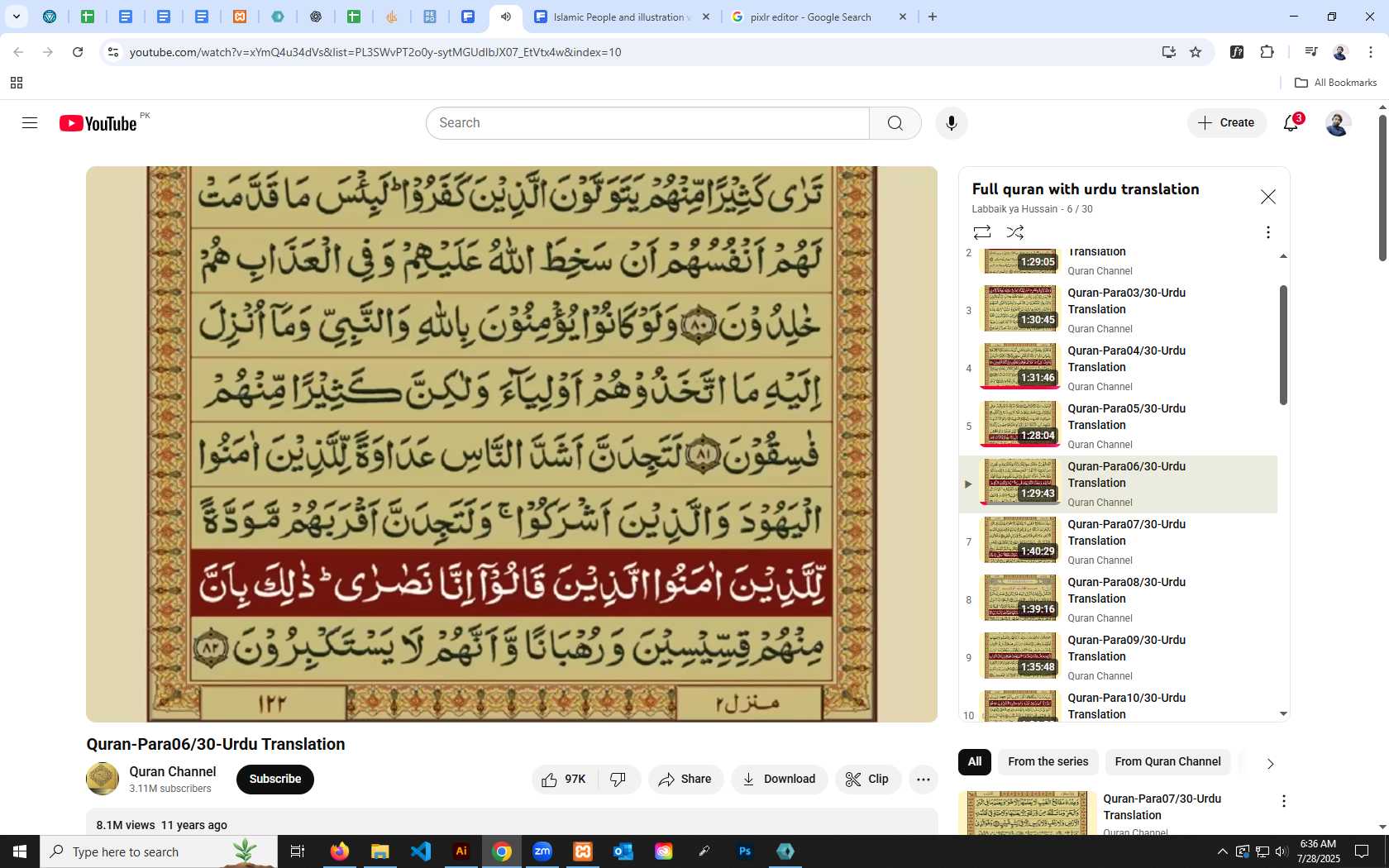Screen dimensions: 1389x868
Task: Switch to pixlr editor Google Search tab
Action: 819,17
